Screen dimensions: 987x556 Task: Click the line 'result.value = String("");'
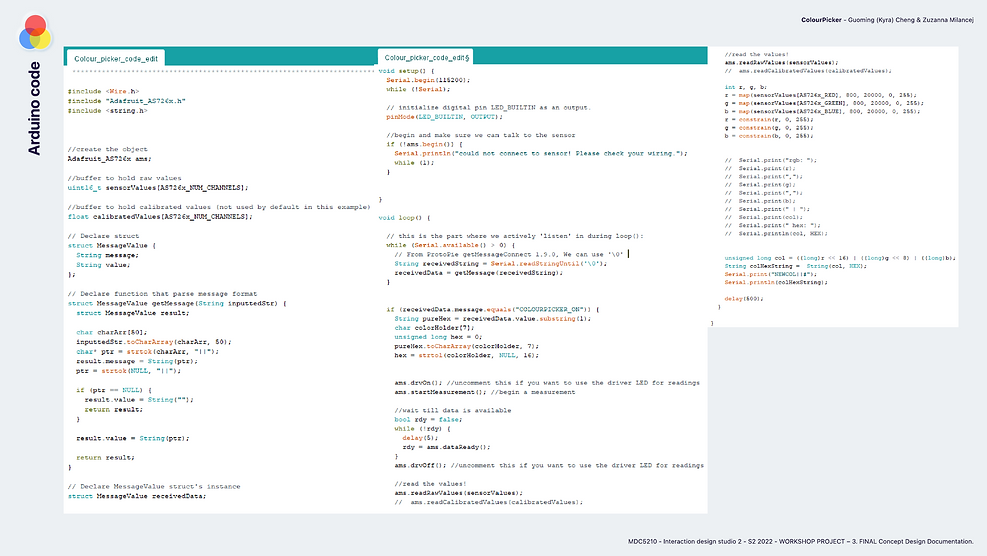pyautogui.click(x=139, y=400)
